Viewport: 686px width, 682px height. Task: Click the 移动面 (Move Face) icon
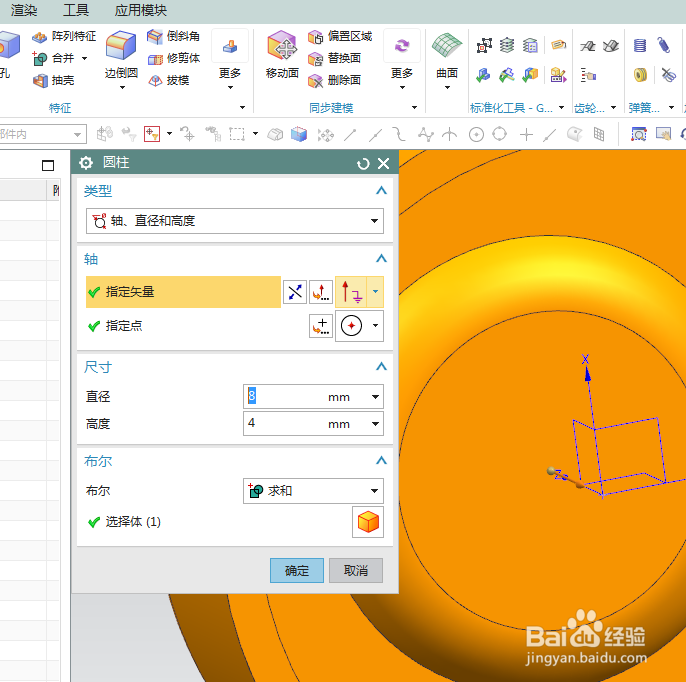coord(282,45)
